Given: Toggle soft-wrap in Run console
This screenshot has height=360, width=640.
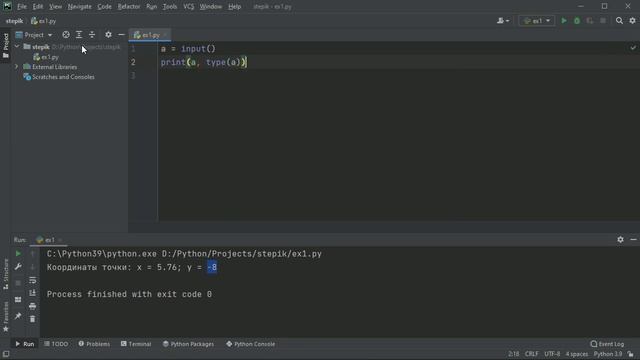Looking at the screenshot, I should pyautogui.click(x=33, y=280).
